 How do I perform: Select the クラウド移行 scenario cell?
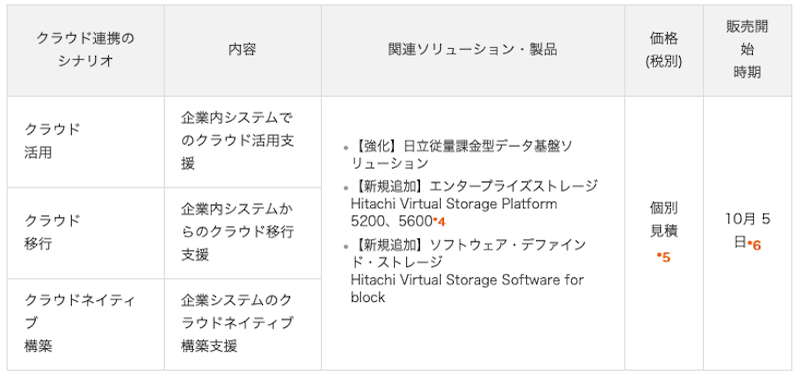86,233
